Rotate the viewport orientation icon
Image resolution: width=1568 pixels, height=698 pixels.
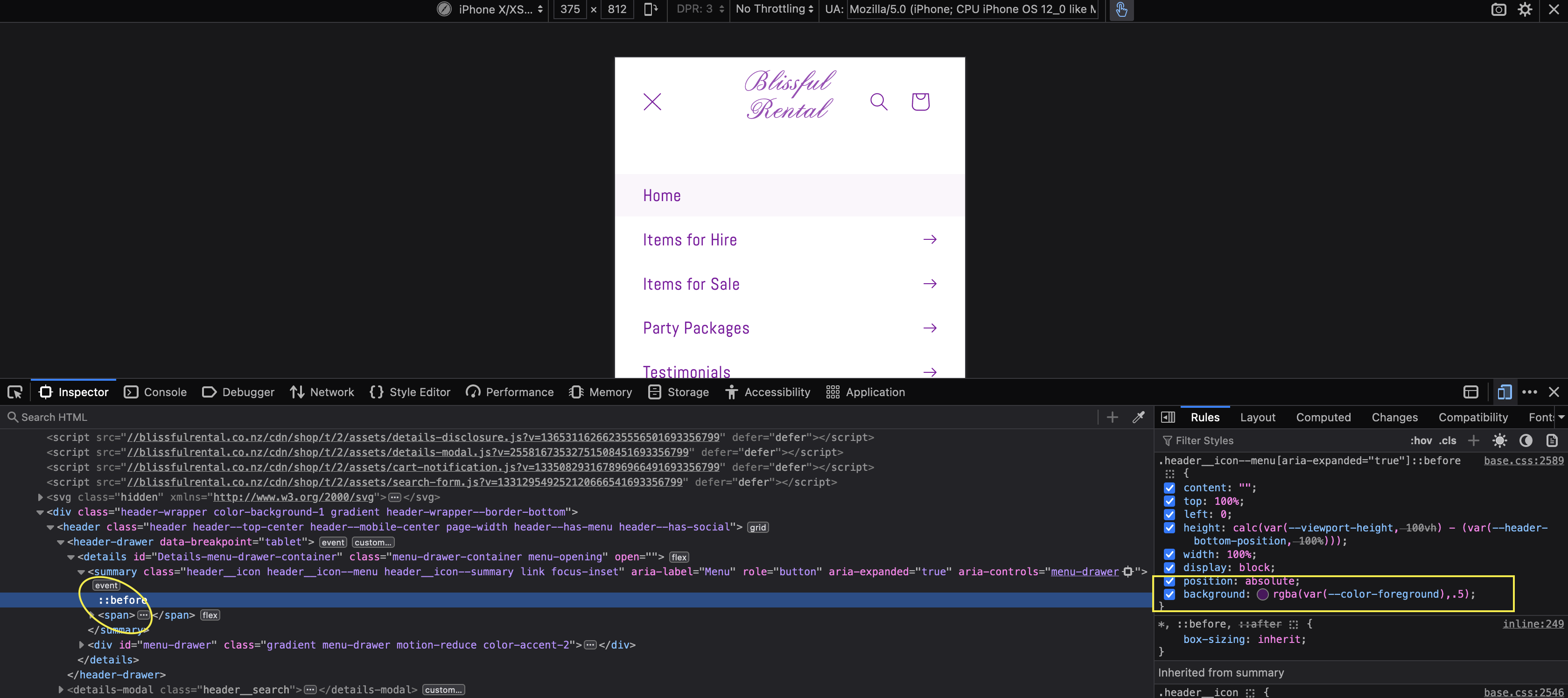pyautogui.click(x=650, y=9)
